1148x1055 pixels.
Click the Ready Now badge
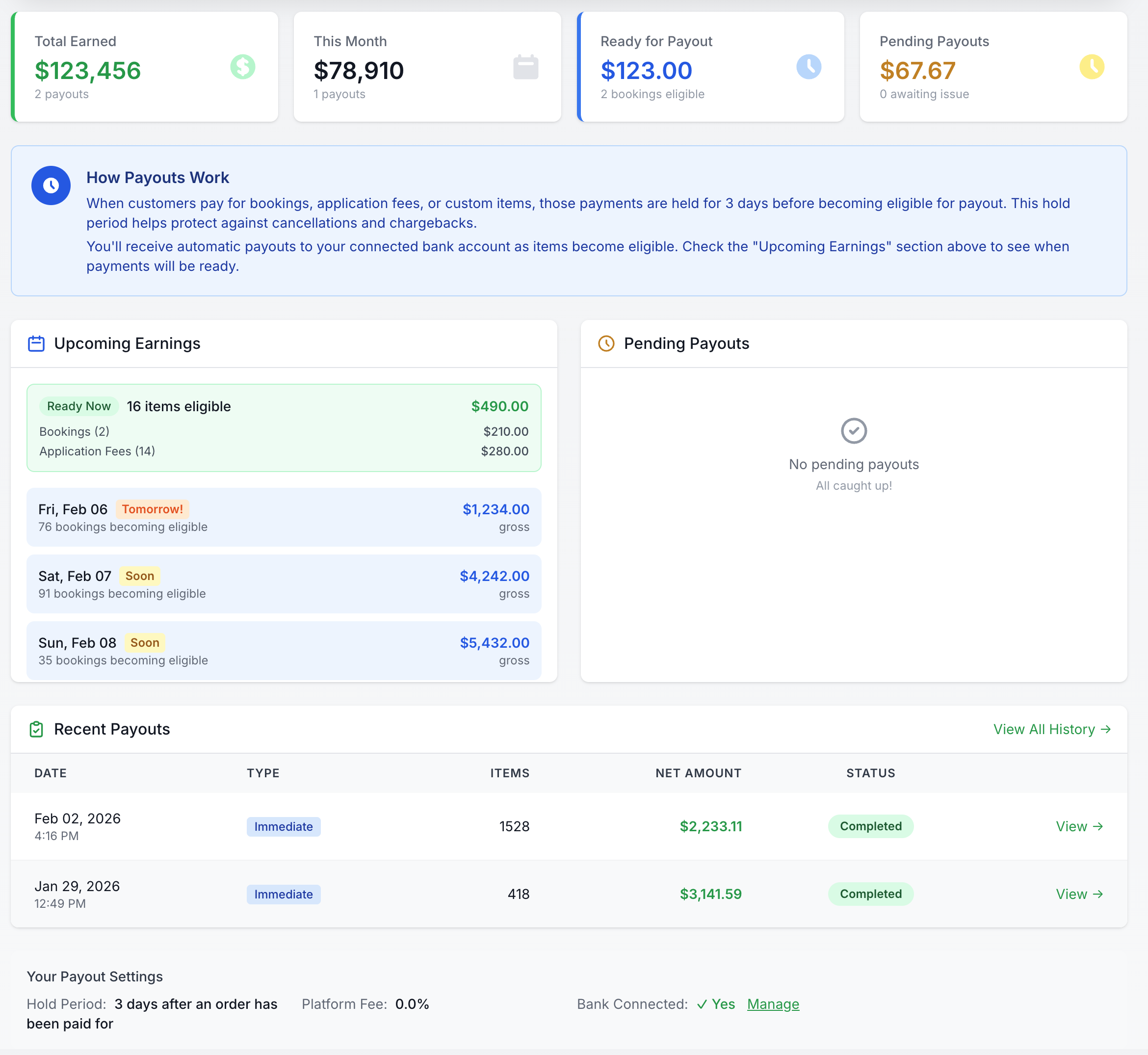78,406
